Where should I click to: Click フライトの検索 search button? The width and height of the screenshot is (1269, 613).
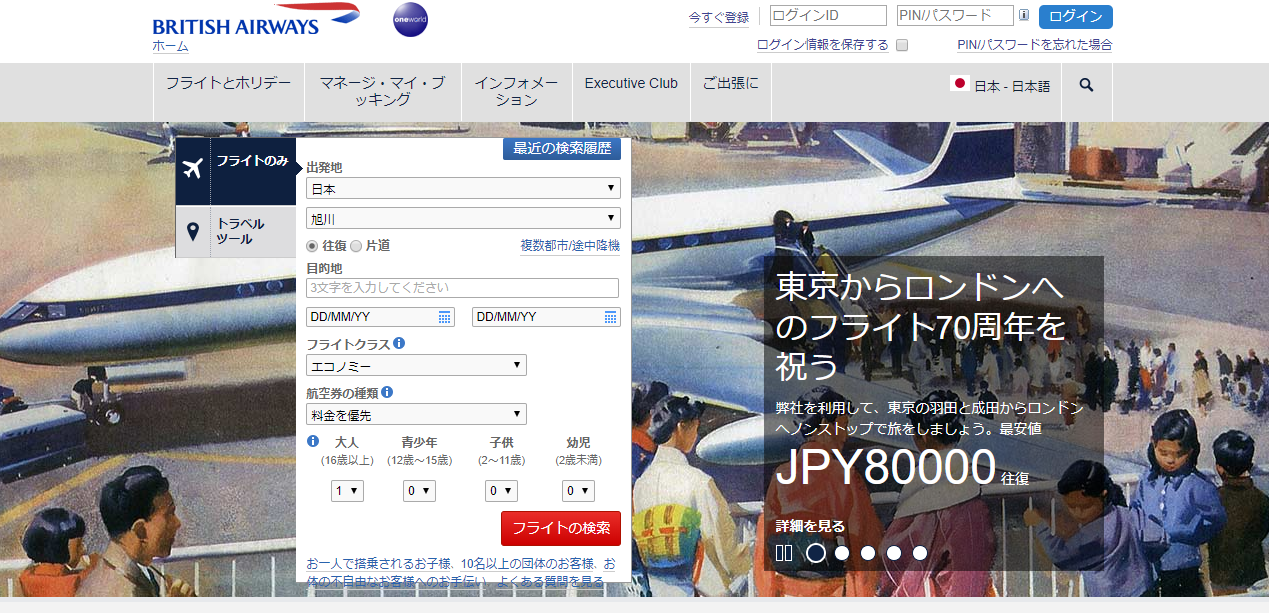[x=561, y=528]
